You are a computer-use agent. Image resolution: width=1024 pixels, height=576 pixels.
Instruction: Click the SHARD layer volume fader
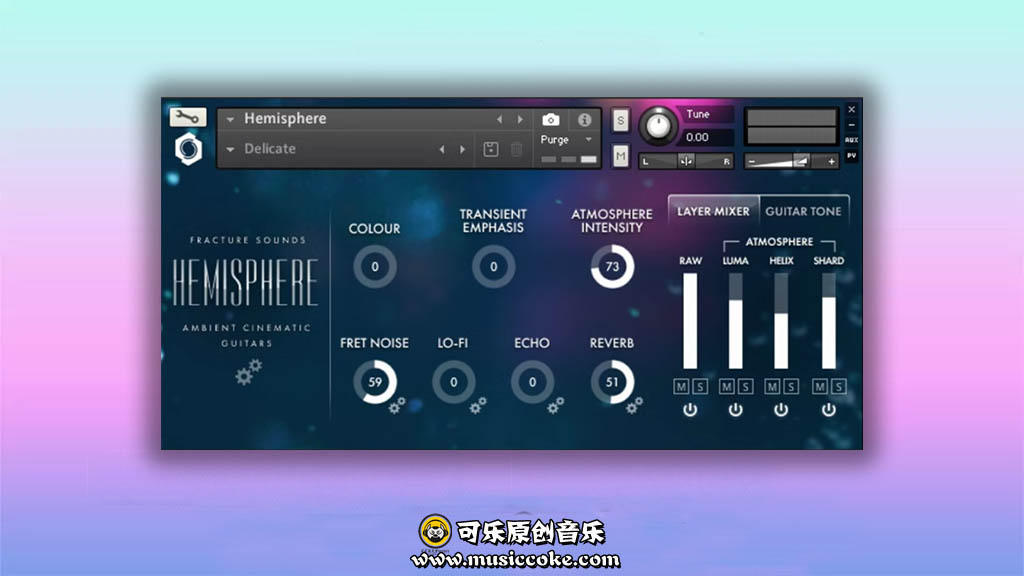829,321
